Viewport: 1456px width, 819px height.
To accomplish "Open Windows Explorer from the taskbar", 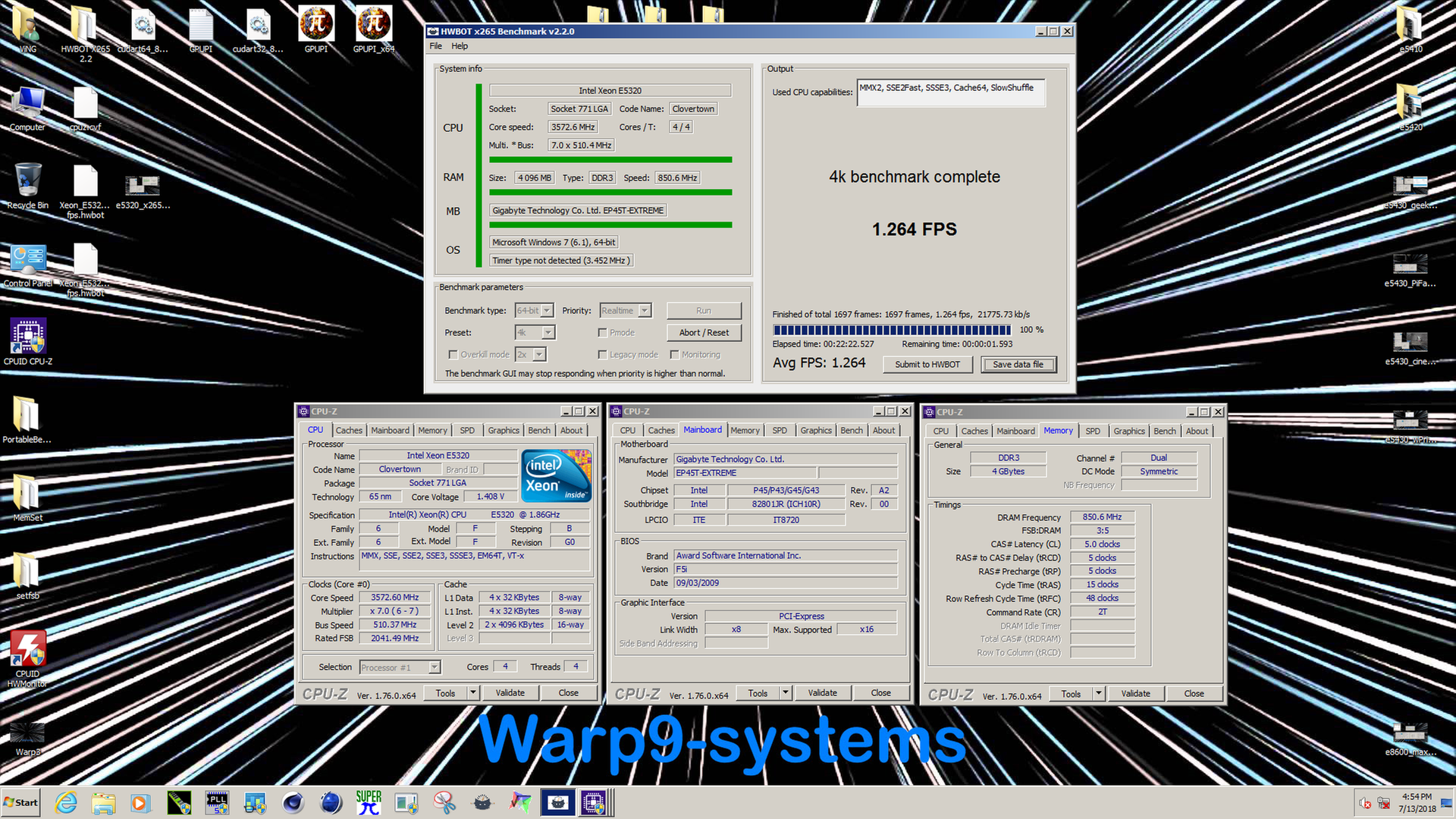I will [x=103, y=802].
